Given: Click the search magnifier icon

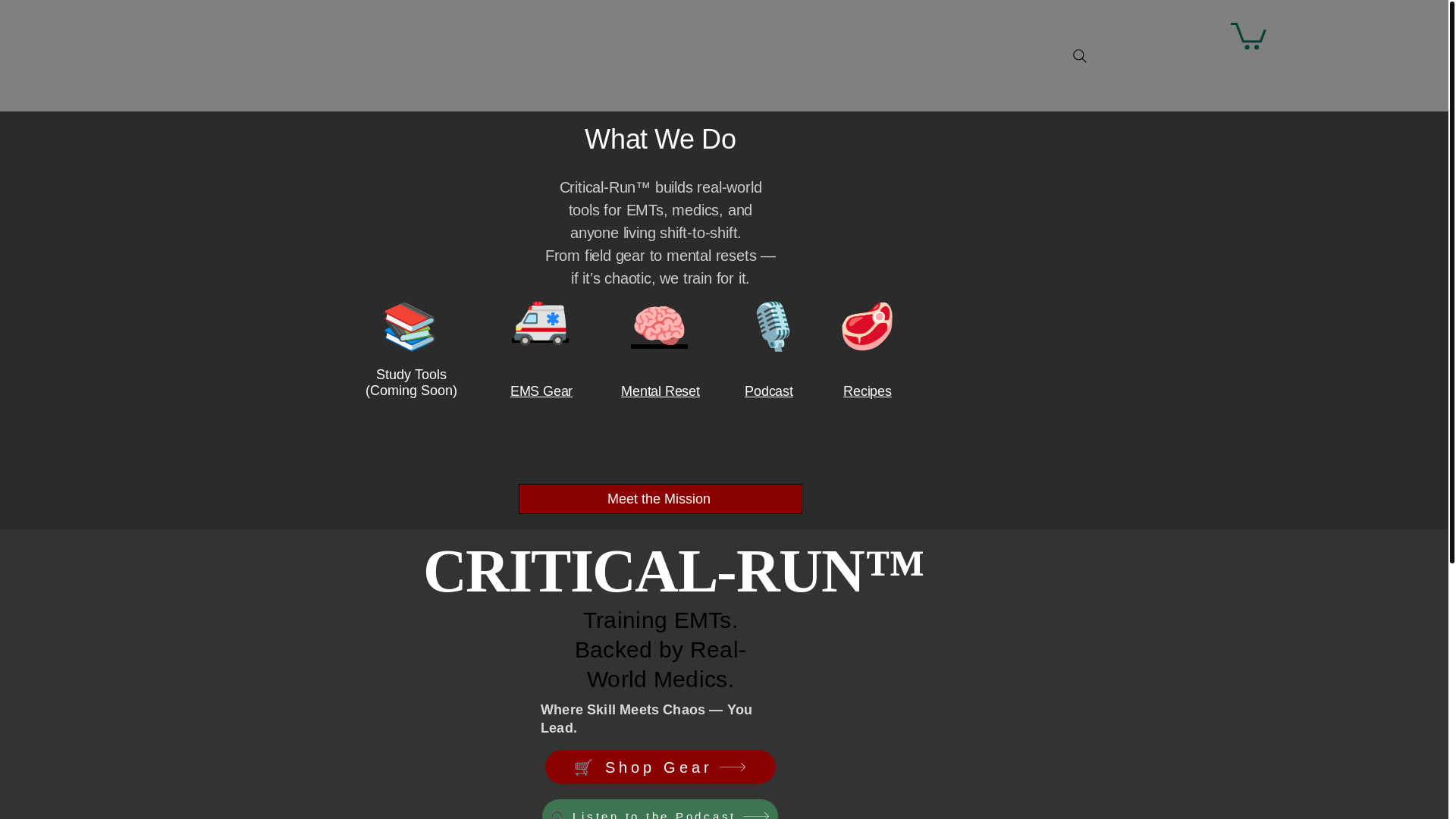Looking at the screenshot, I should click(x=1079, y=56).
